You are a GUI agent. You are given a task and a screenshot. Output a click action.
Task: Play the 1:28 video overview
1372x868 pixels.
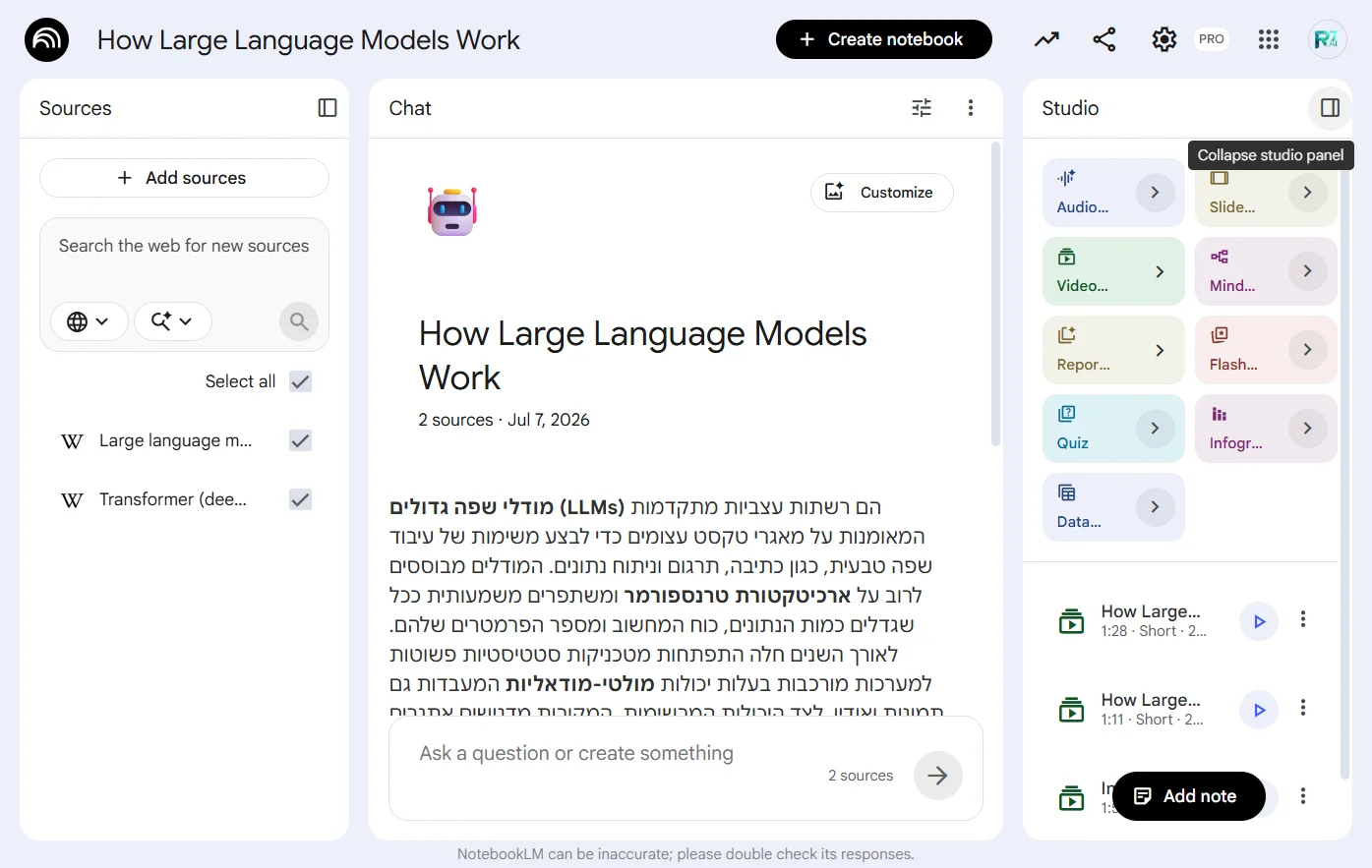pyautogui.click(x=1259, y=621)
